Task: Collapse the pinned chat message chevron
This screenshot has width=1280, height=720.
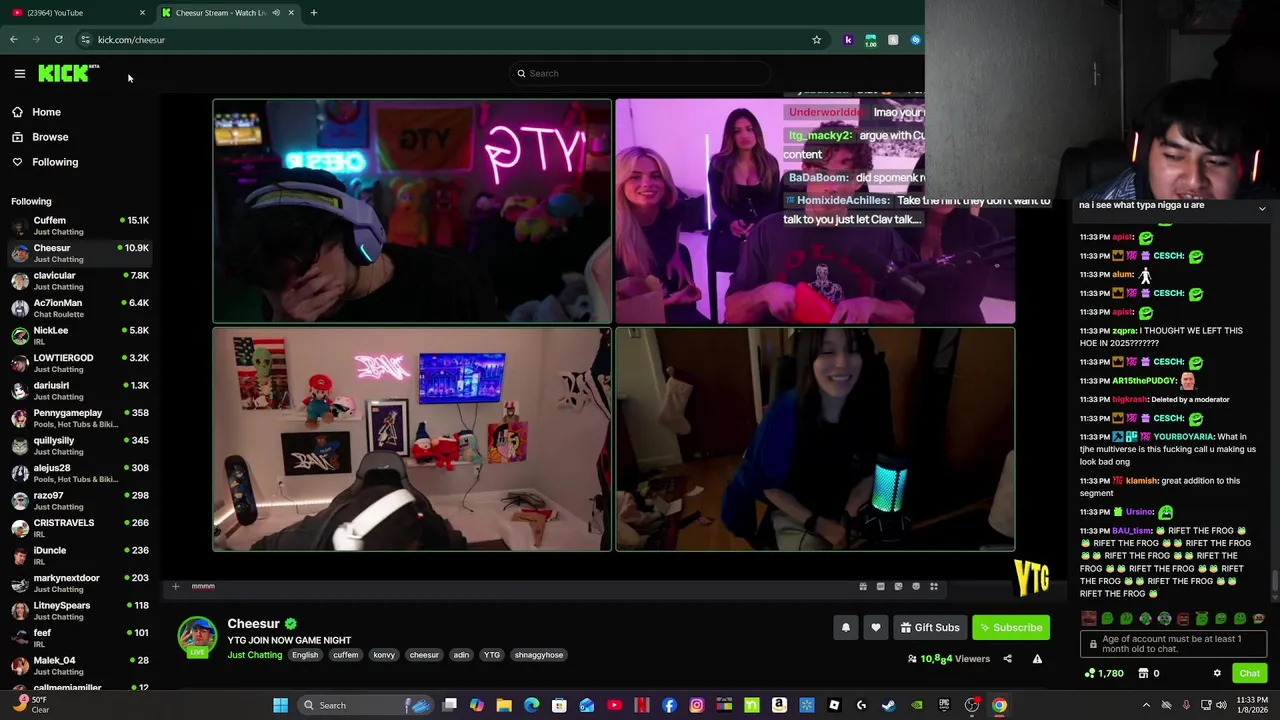Action: [x=1262, y=208]
